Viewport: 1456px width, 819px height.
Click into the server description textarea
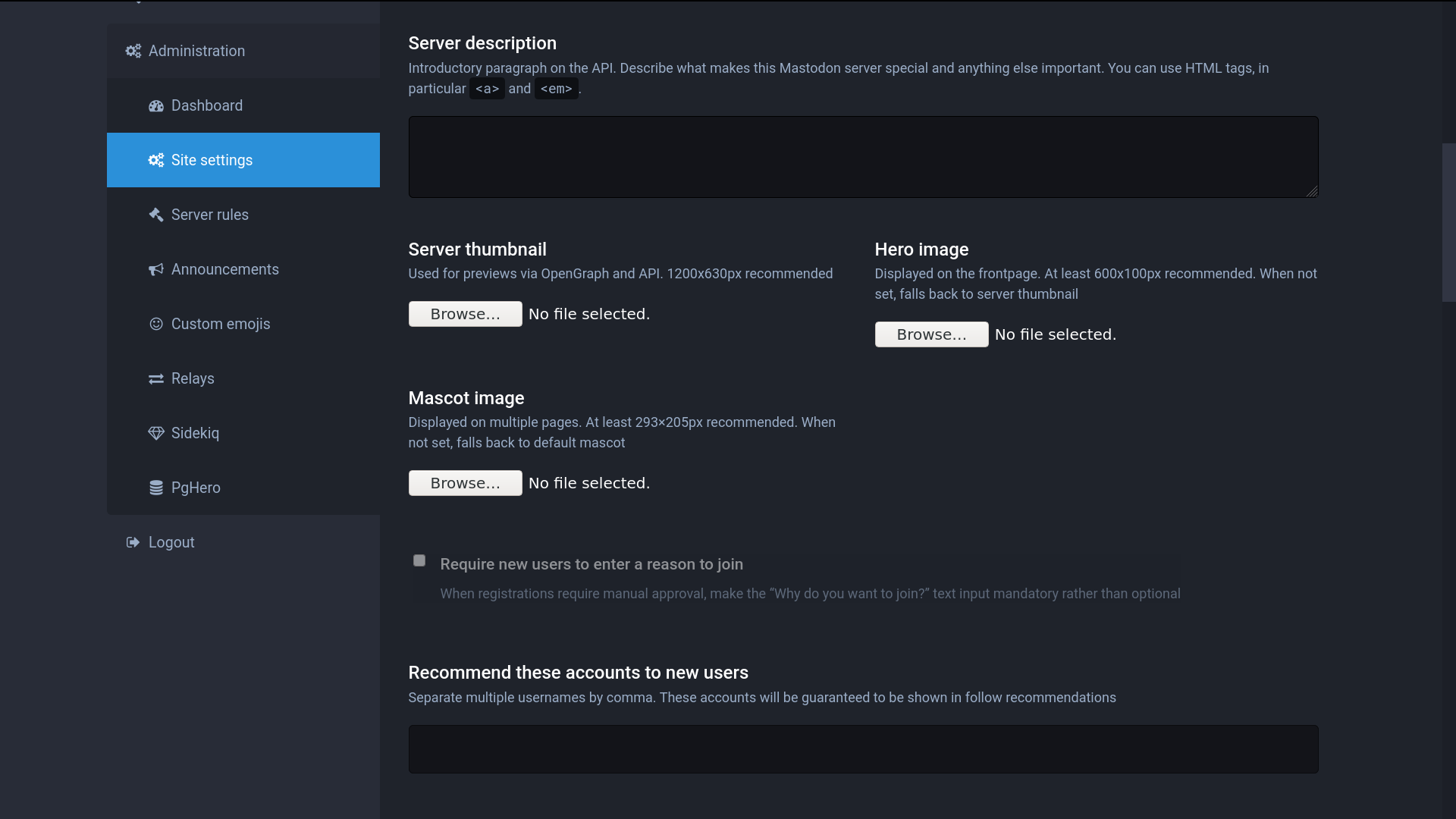863,157
